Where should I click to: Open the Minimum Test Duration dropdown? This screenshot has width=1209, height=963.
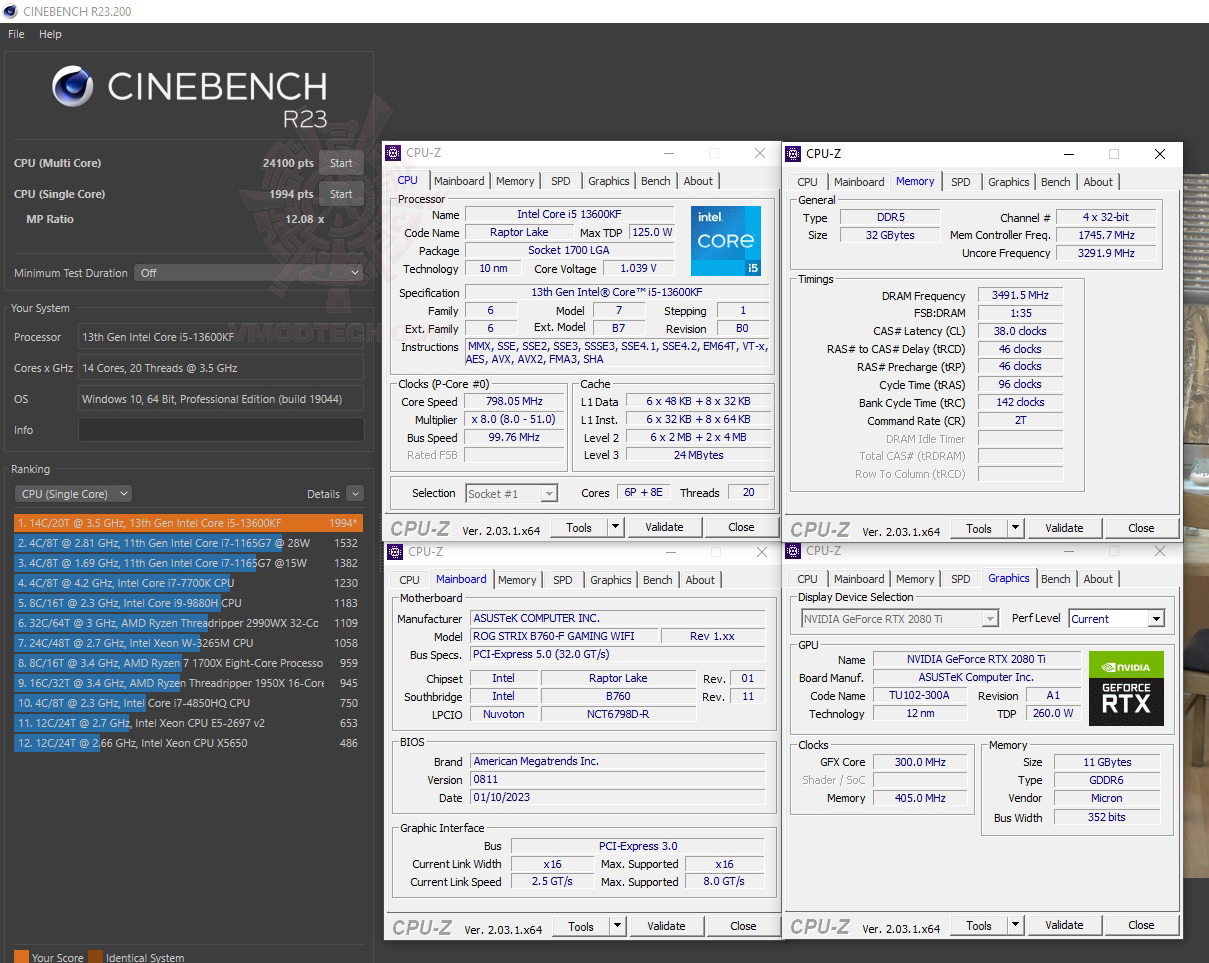click(x=249, y=272)
